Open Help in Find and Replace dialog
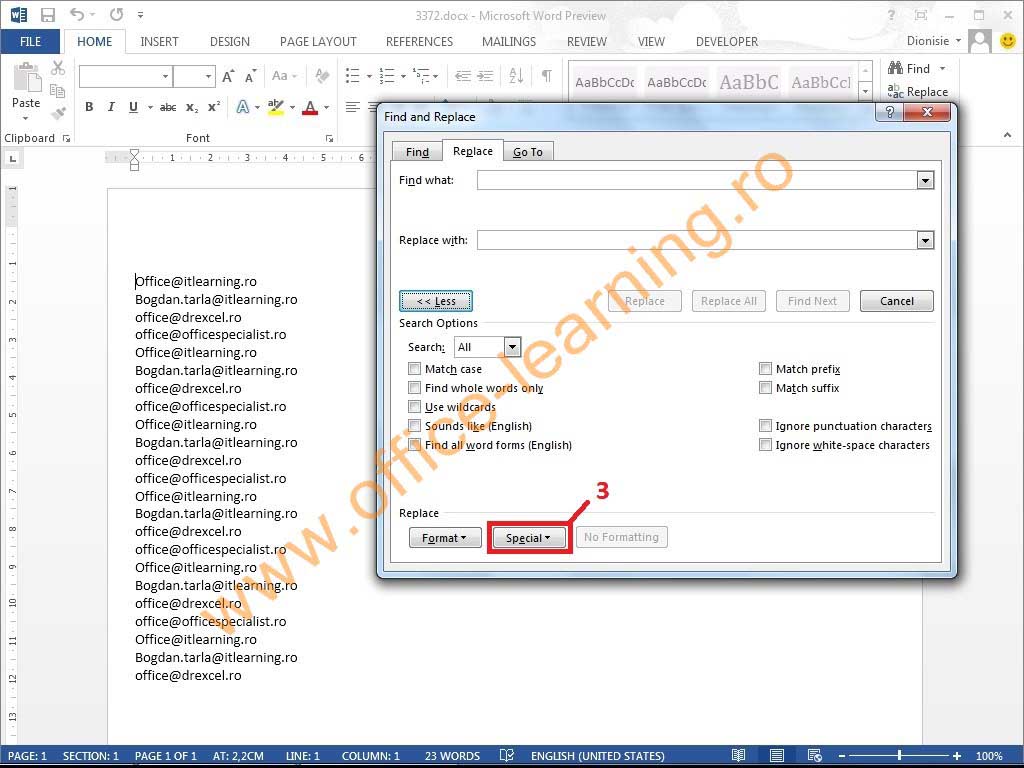This screenshot has width=1024, height=768. pyautogui.click(x=889, y=112)
